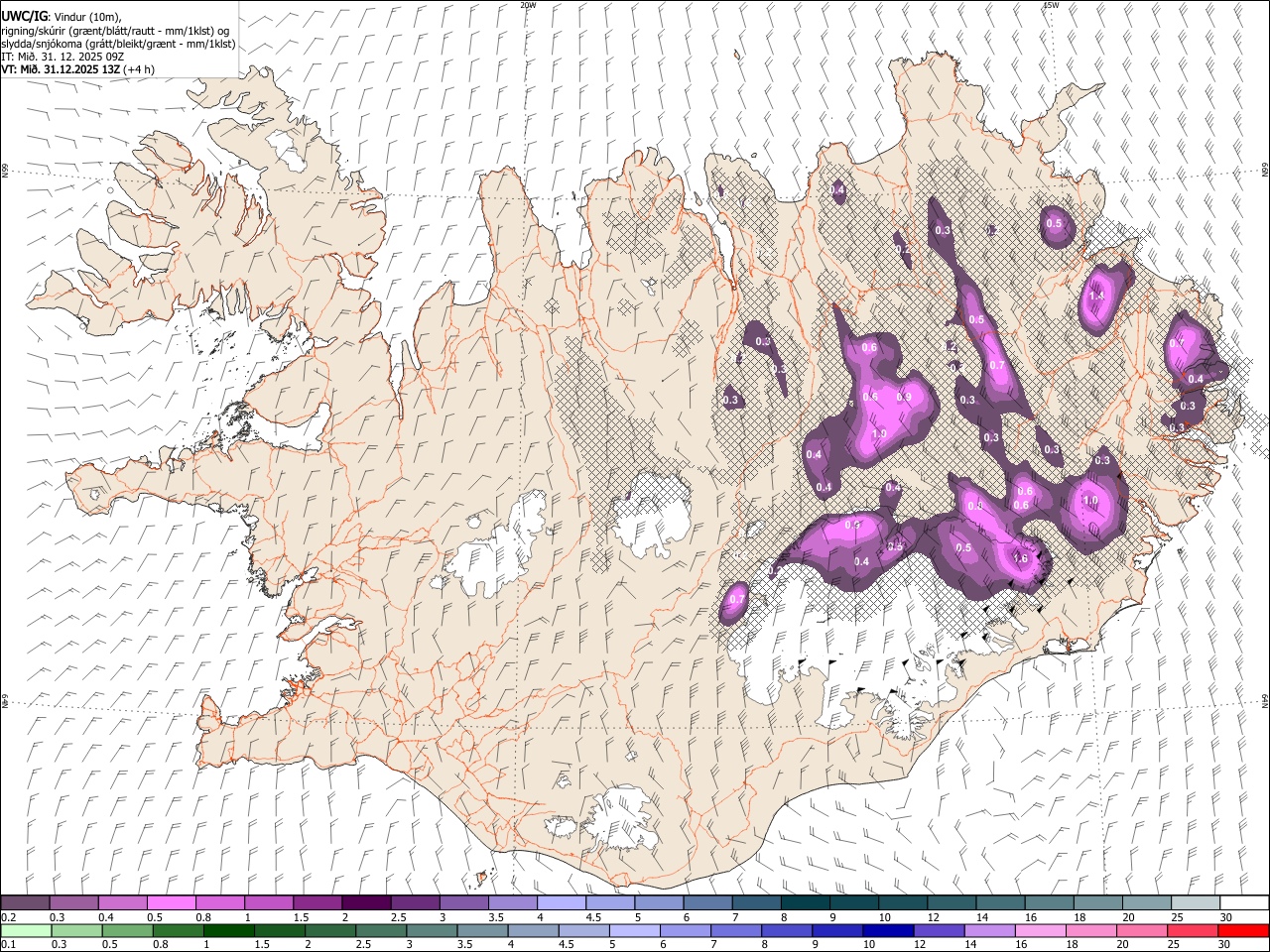The width and height of the screenshot is (1270, 952).
Task: Select the 1.4 snowfall value on the map
Action: [1097, 296]
